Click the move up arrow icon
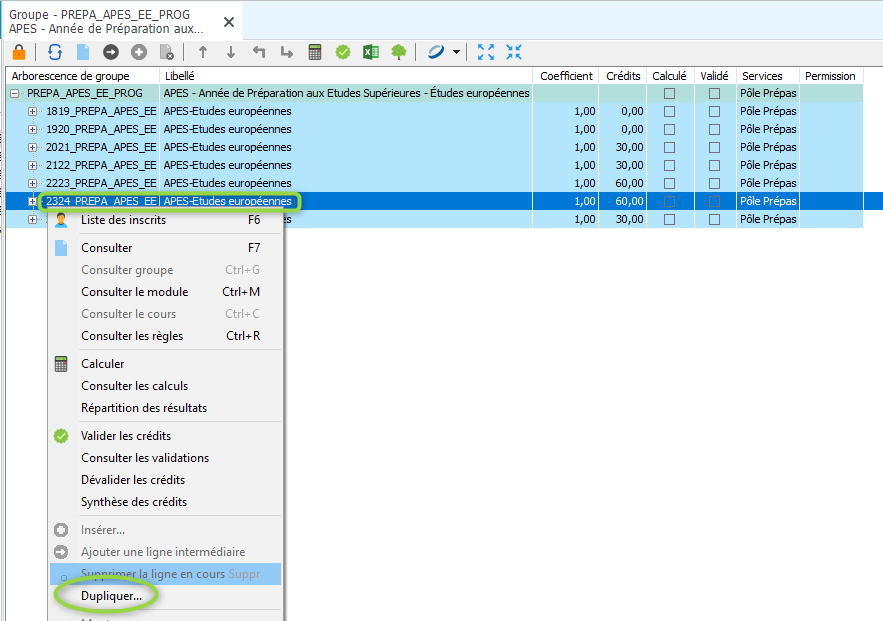 [203, 52]
